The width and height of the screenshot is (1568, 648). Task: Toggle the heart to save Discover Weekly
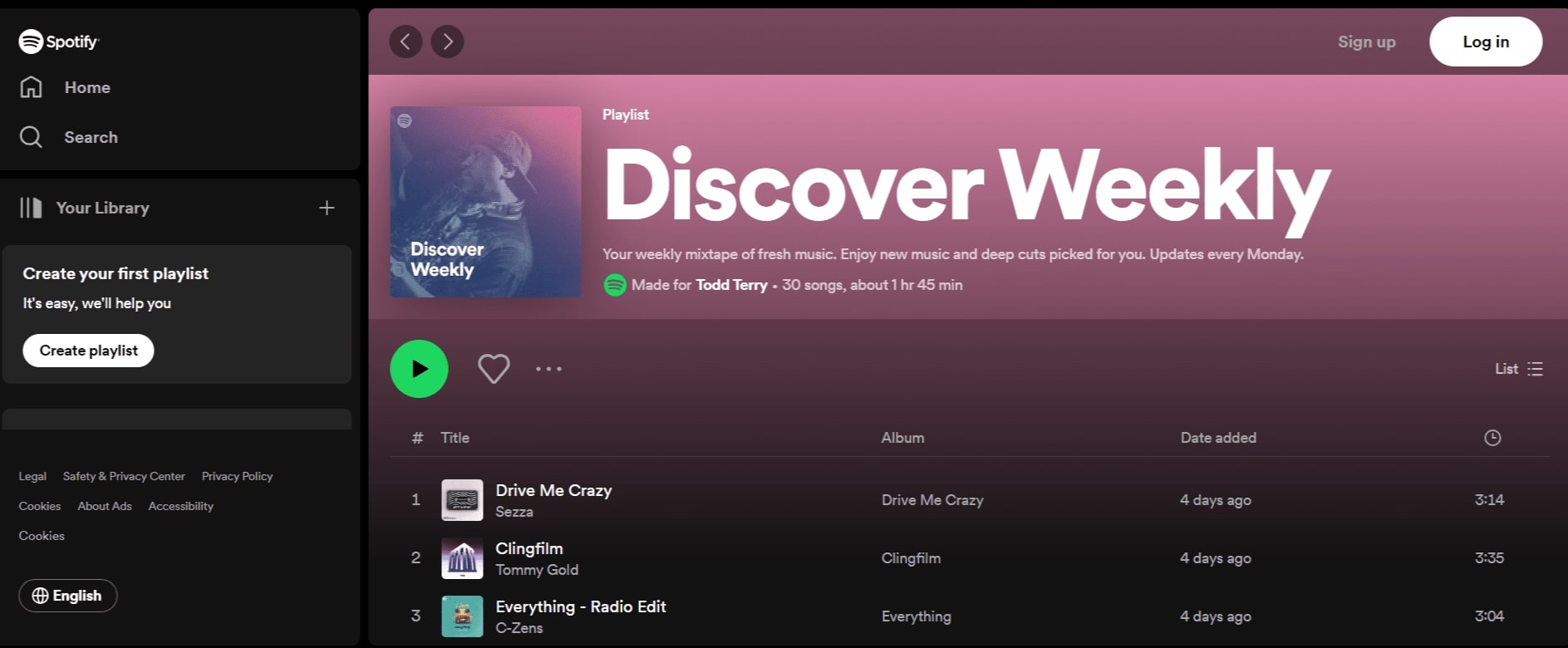[494, 369]
